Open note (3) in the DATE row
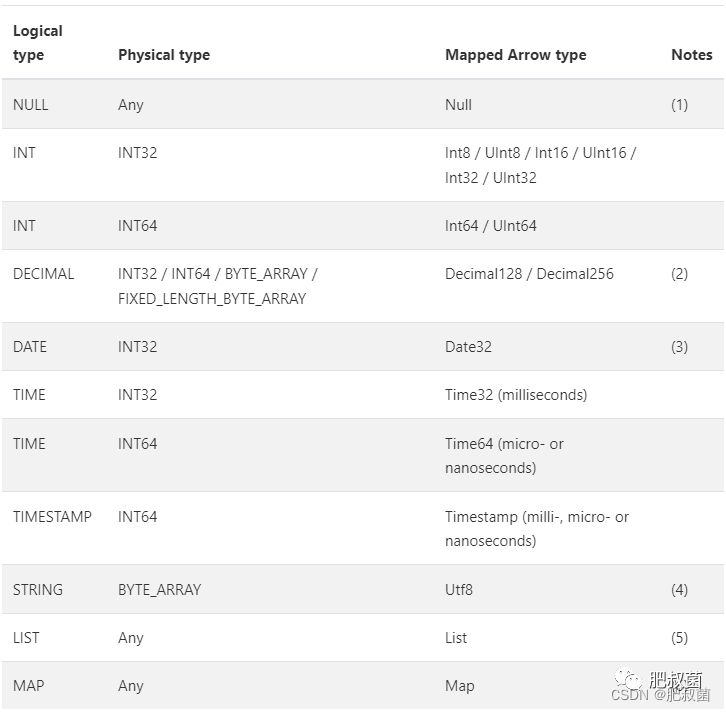 coord(679,347)
